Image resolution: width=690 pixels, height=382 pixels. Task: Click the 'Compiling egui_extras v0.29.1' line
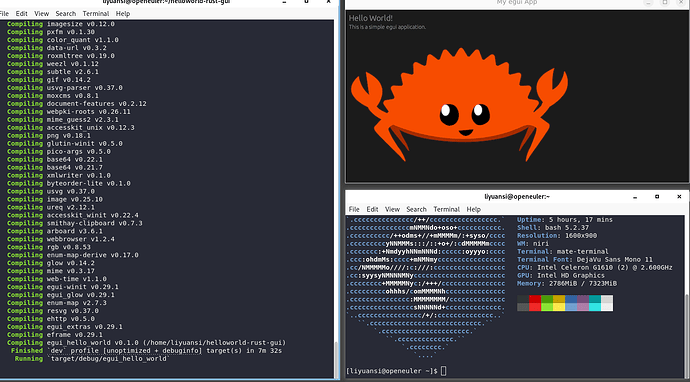click(x=65, y=327)
